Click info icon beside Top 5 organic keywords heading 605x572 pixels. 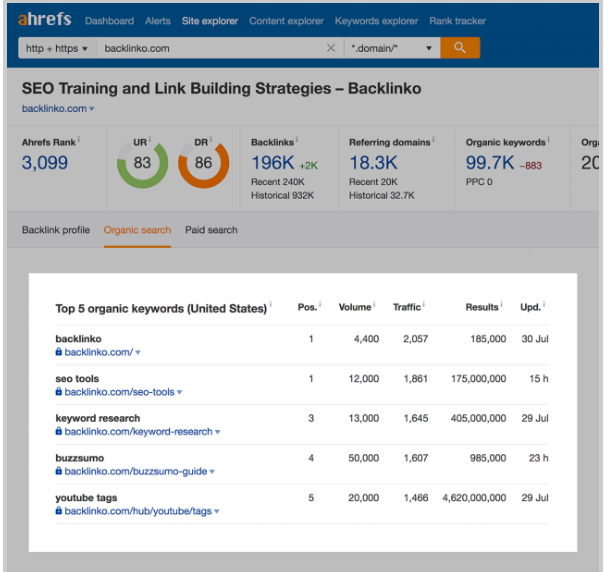[270, 304]
